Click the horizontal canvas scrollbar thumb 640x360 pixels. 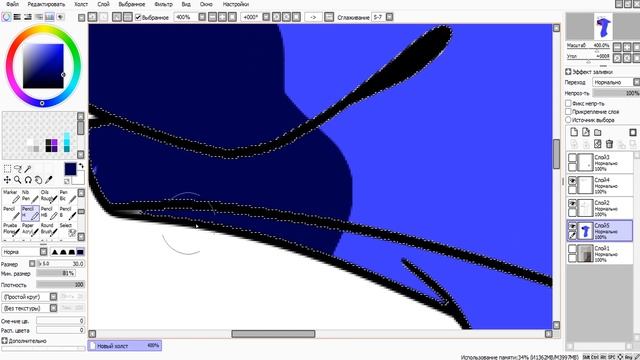273,334
